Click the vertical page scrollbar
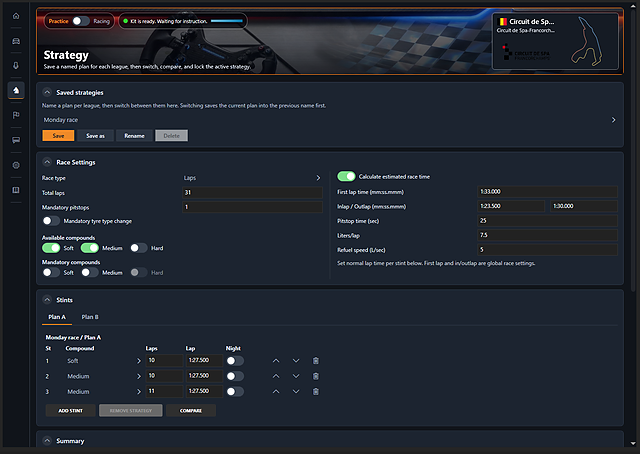The height and width of the screenshot is (454, 640). pos(633,151)
